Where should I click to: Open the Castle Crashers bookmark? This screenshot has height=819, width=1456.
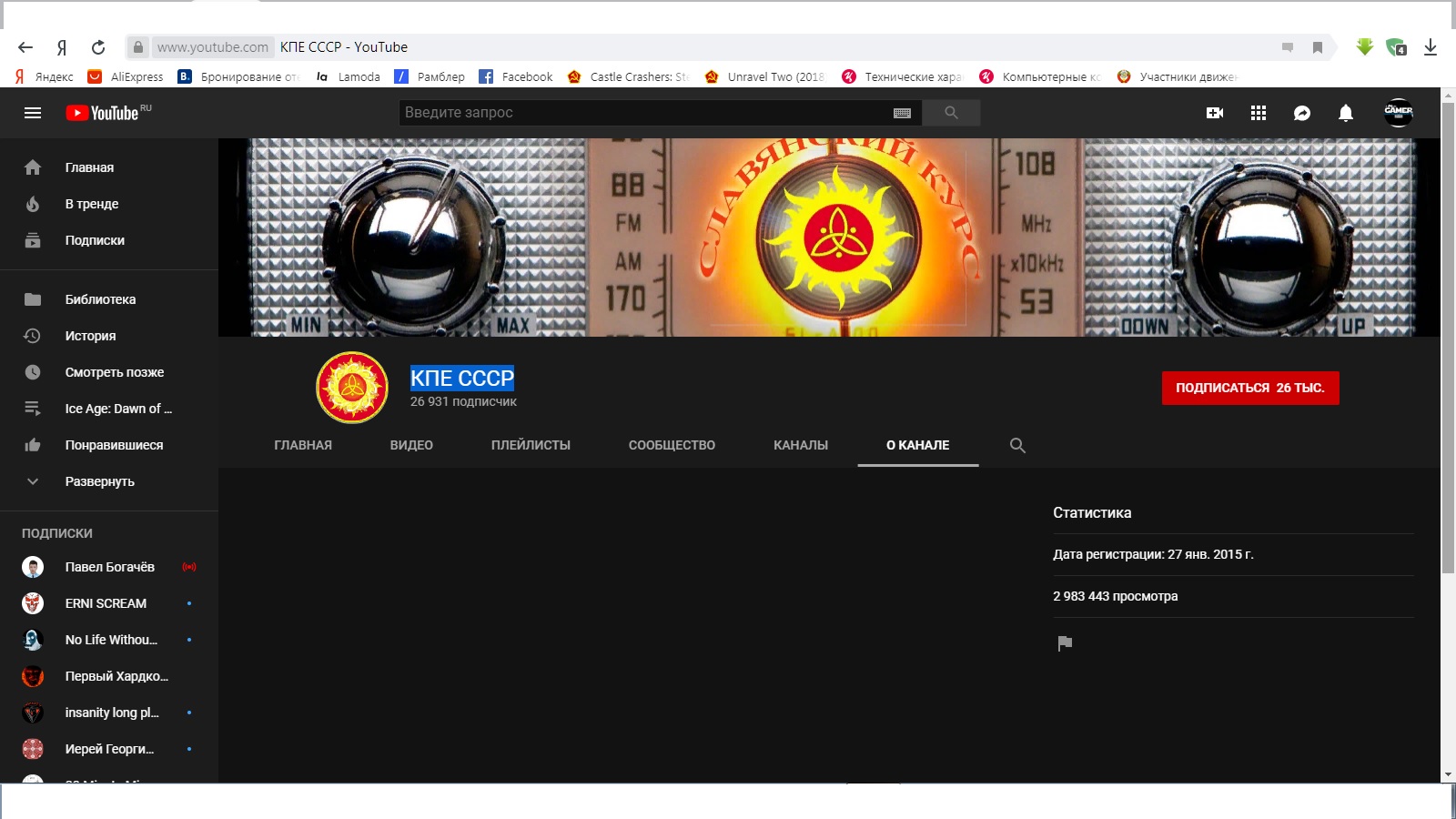pyautogui.click(x=628, y=77)
